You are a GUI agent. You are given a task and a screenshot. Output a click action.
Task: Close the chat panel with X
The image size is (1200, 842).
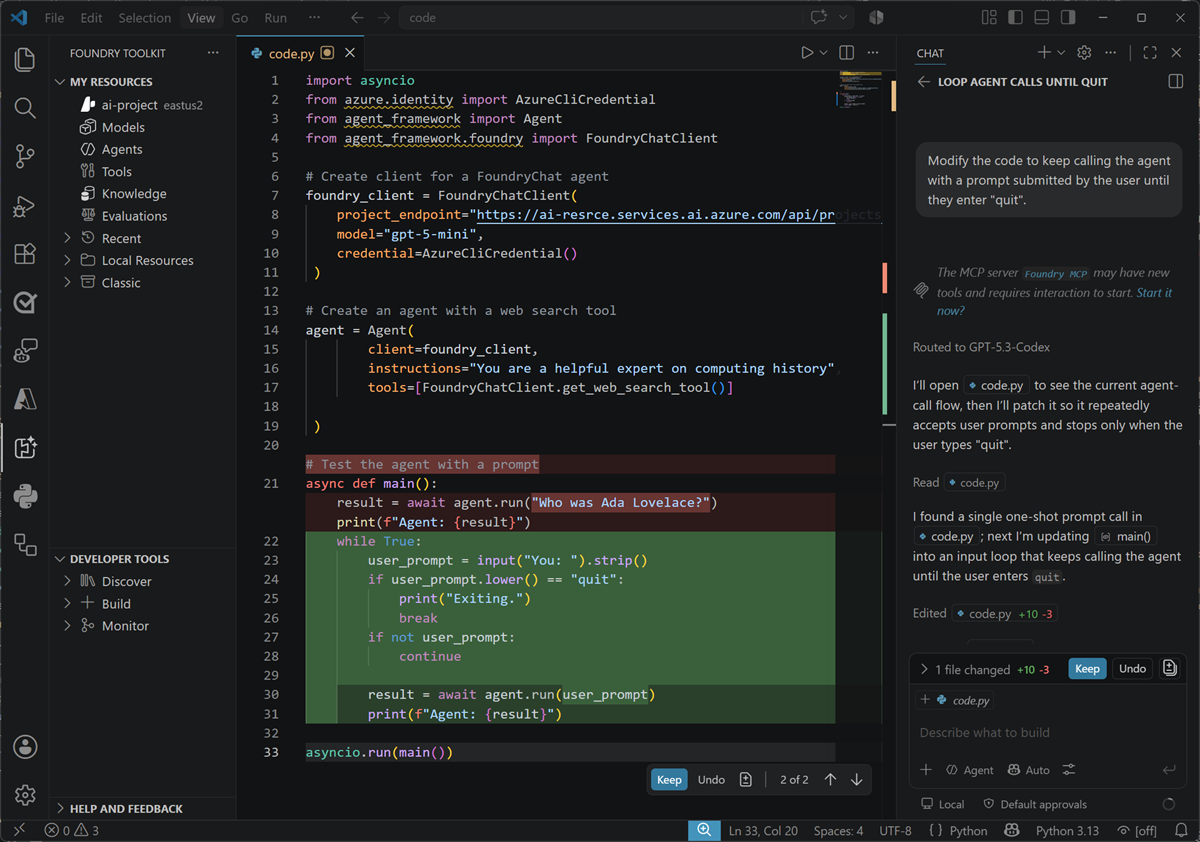(x=1176, y=53)
